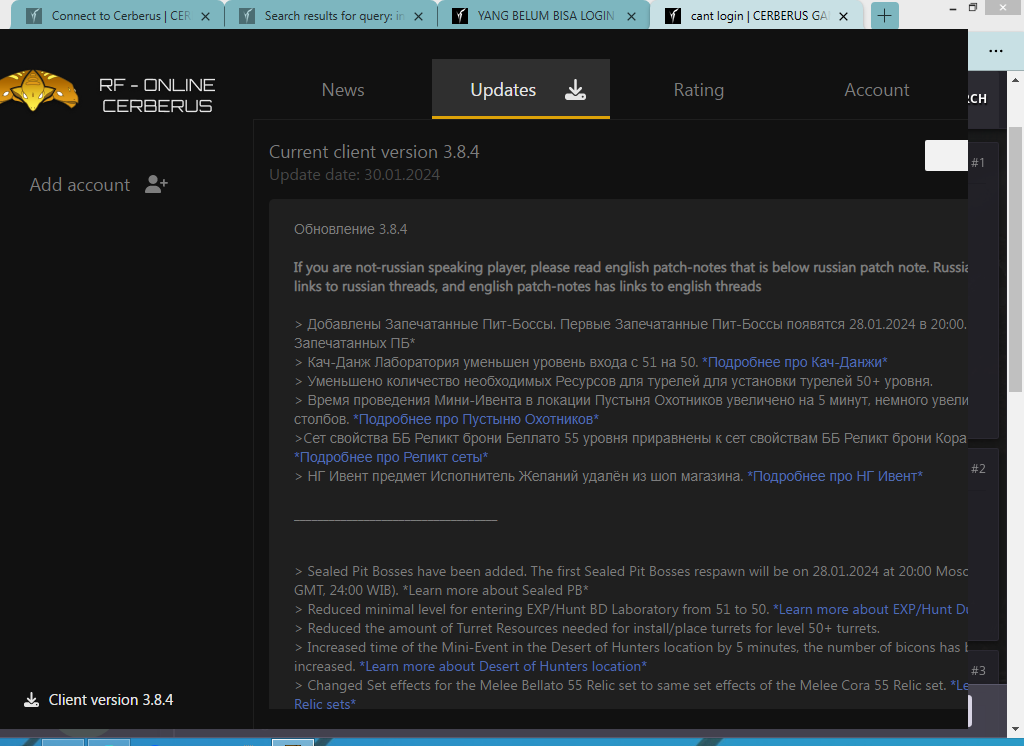Screen dimensions: 1024x746
Task: Open the 'Подробнее про НГ Ивент' link
Action: coord(835,476)
